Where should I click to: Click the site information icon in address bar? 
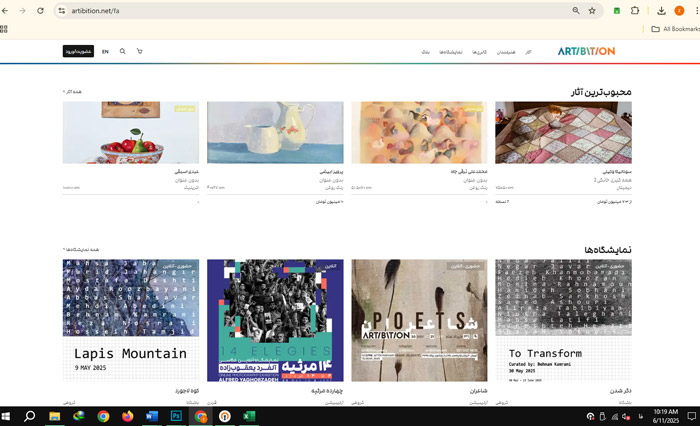[62, 11]
